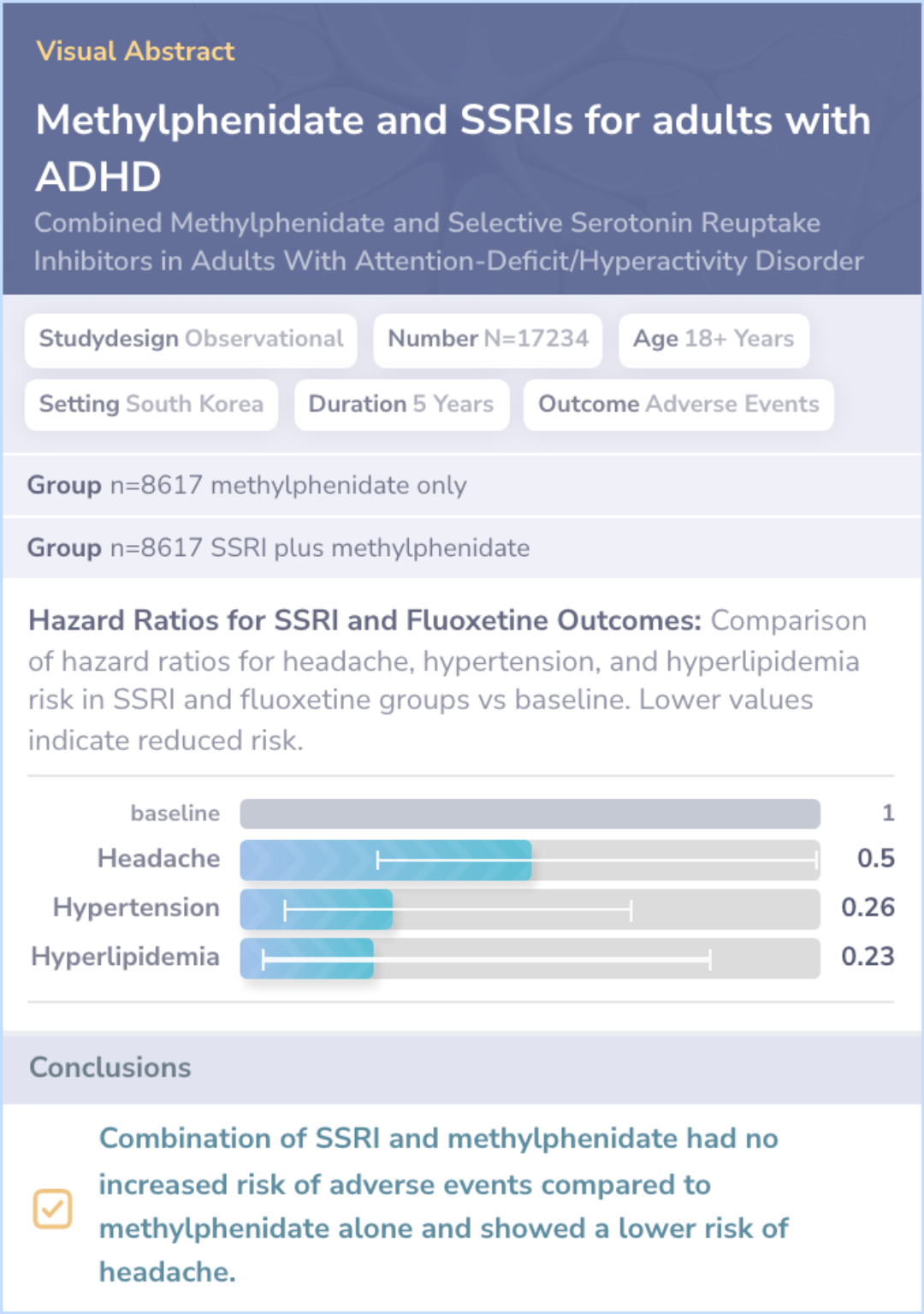Select the Number N=17234 tag

488,340
